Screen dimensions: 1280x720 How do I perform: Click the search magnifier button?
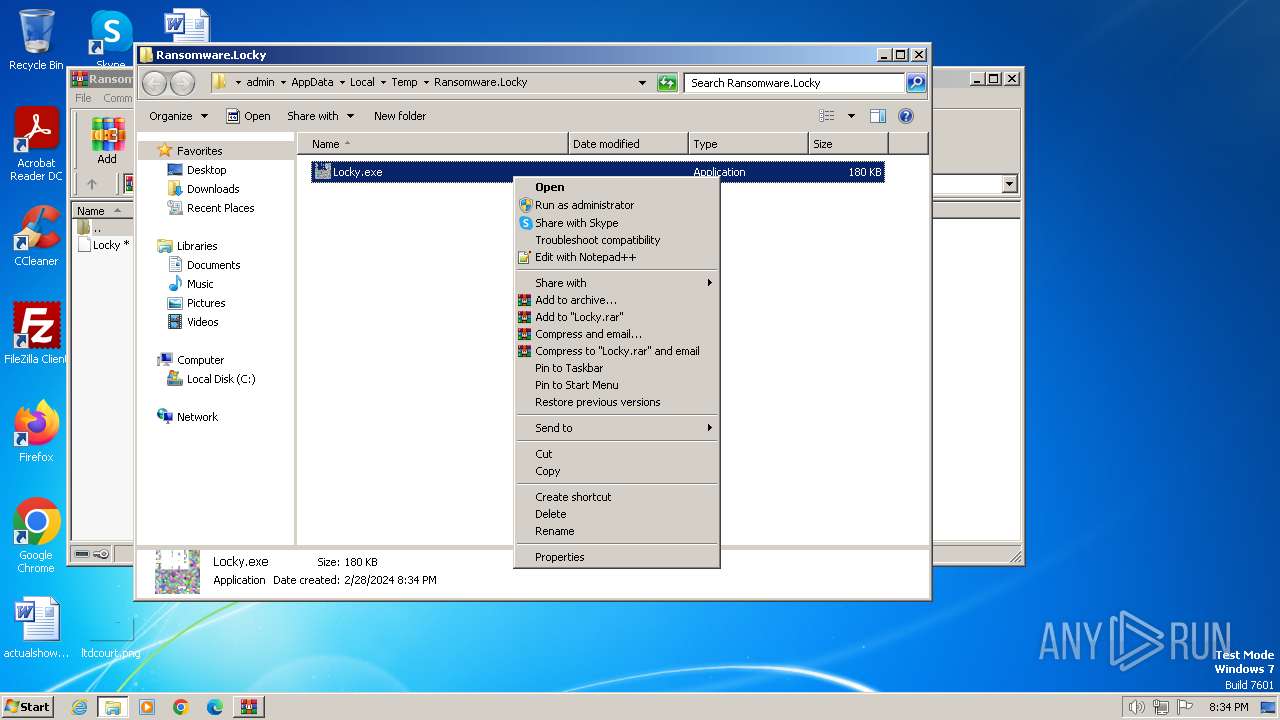[x=915, y=83]
